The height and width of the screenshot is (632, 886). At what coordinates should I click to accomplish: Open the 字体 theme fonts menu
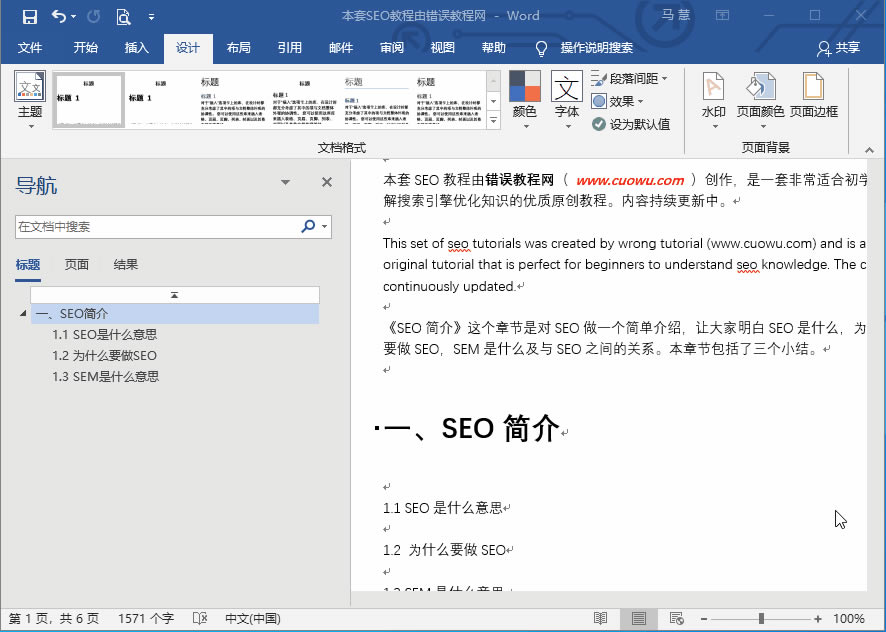567,100
